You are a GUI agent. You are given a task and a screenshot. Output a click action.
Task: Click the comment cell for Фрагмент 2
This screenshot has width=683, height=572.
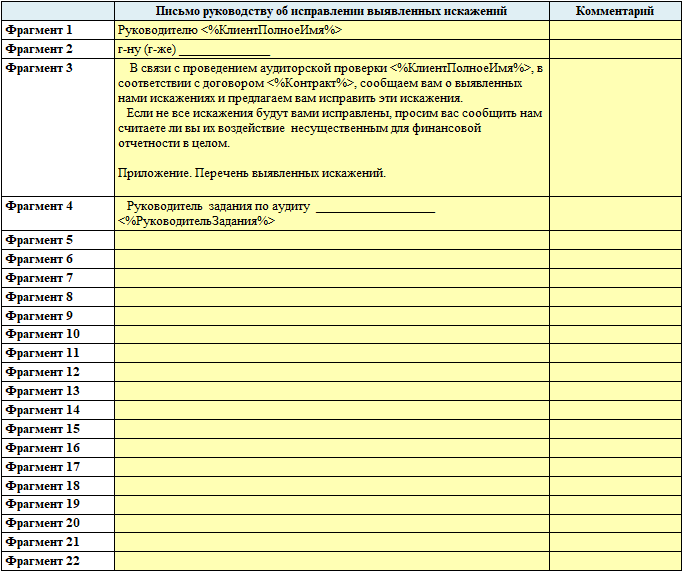coord(615,49)
